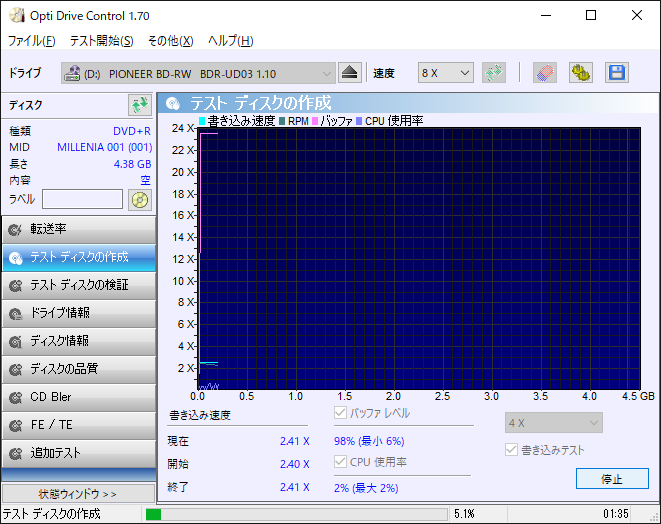Image resolution: width=661 pixels, height=524 pixels.
Task: Click the disc icon beside 追加テスト
Action: (x=16, y=454)
